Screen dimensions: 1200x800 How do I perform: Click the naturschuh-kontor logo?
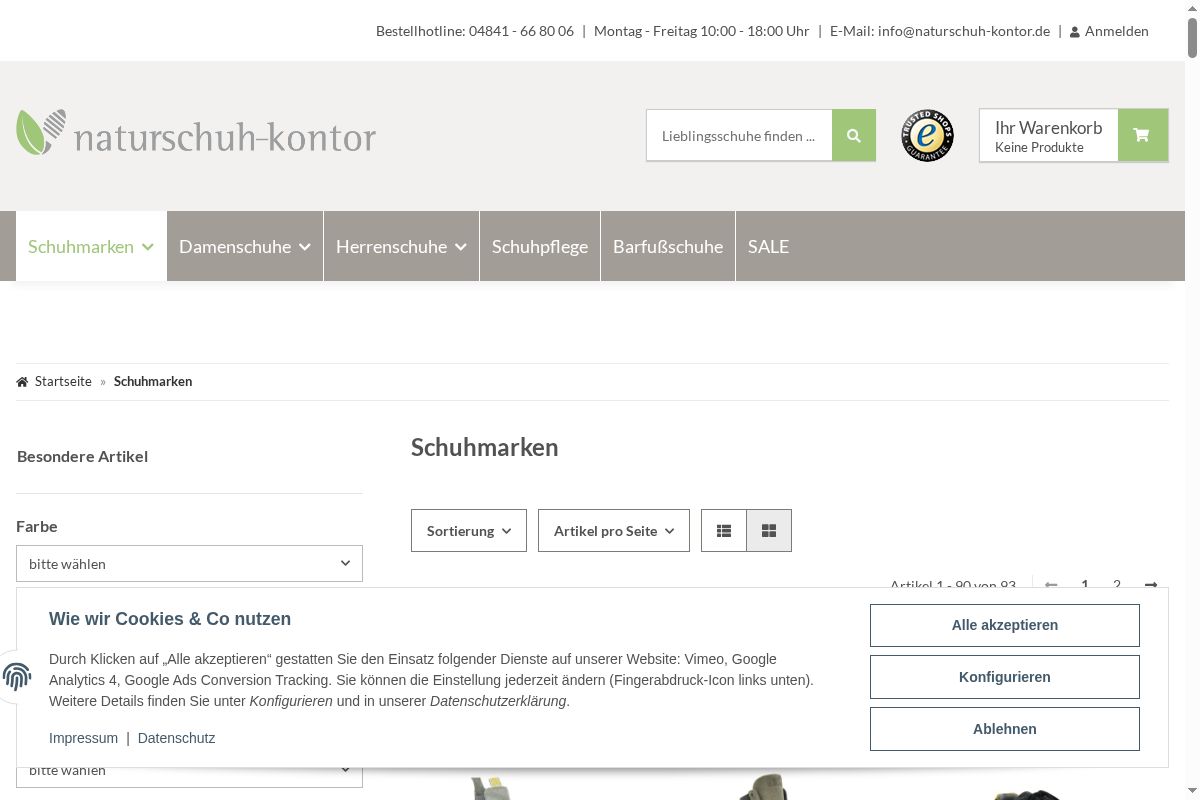(x=196, y=134)
